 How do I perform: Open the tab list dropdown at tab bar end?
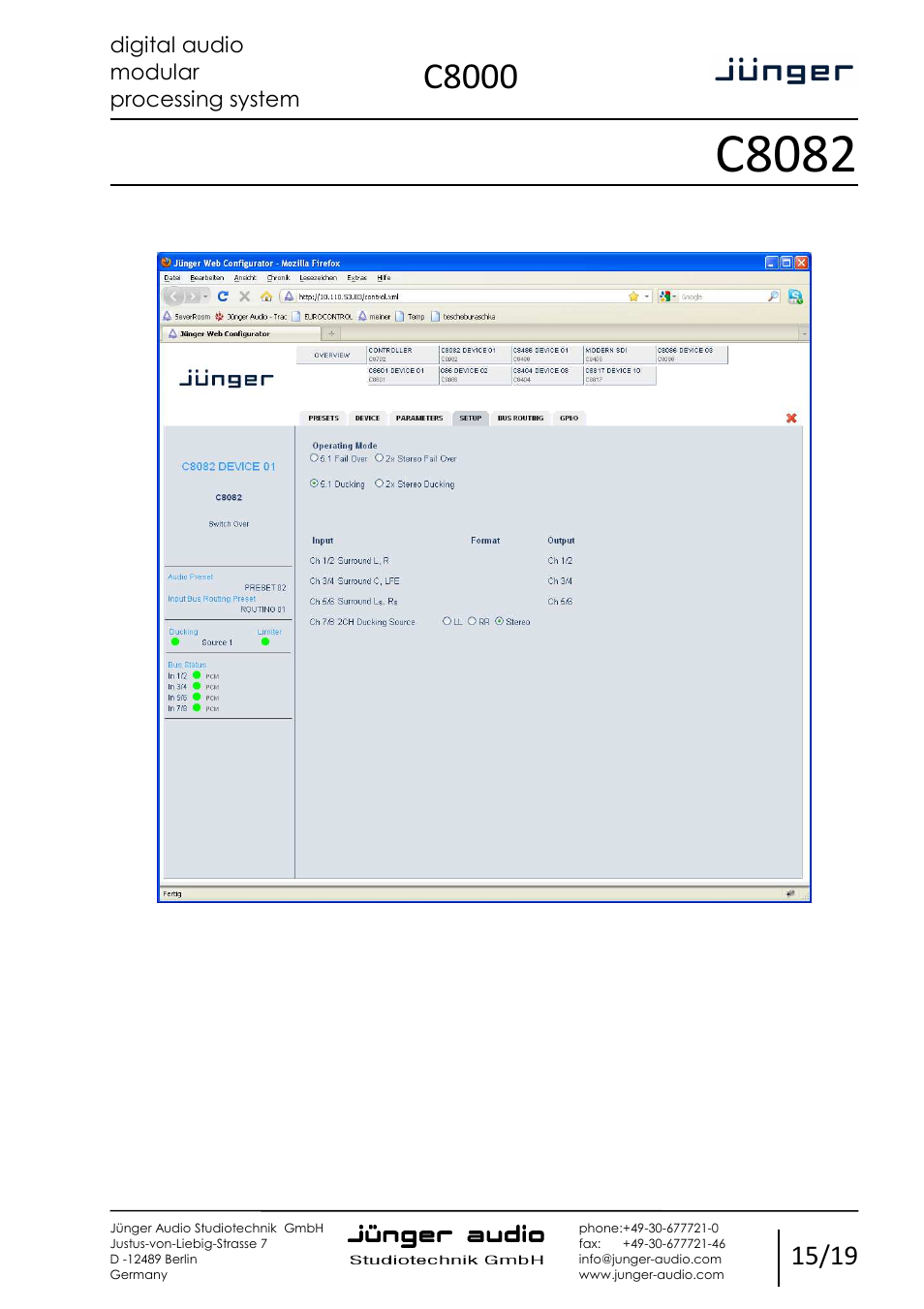pos(803,333)
